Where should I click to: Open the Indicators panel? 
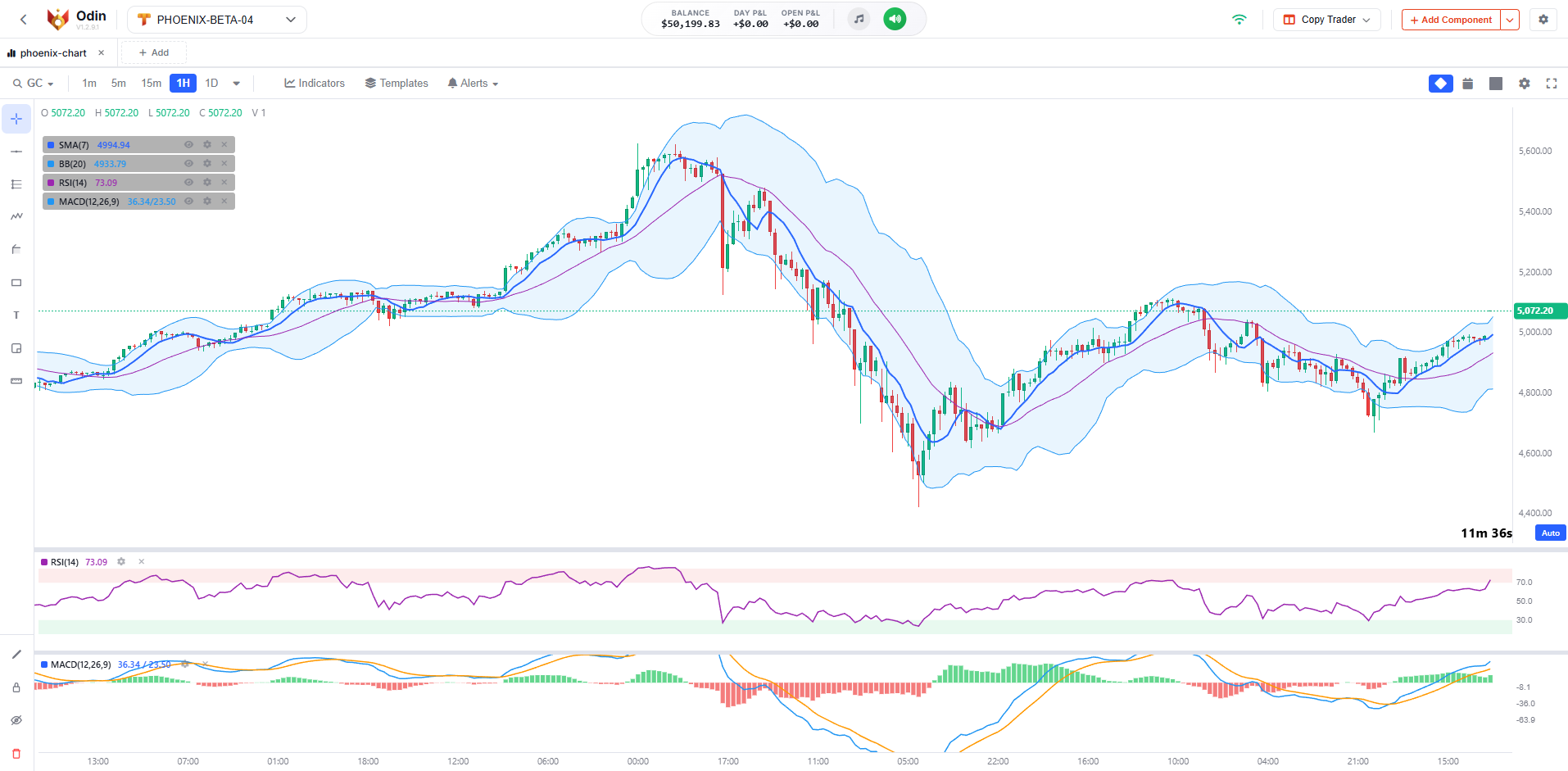315,84
